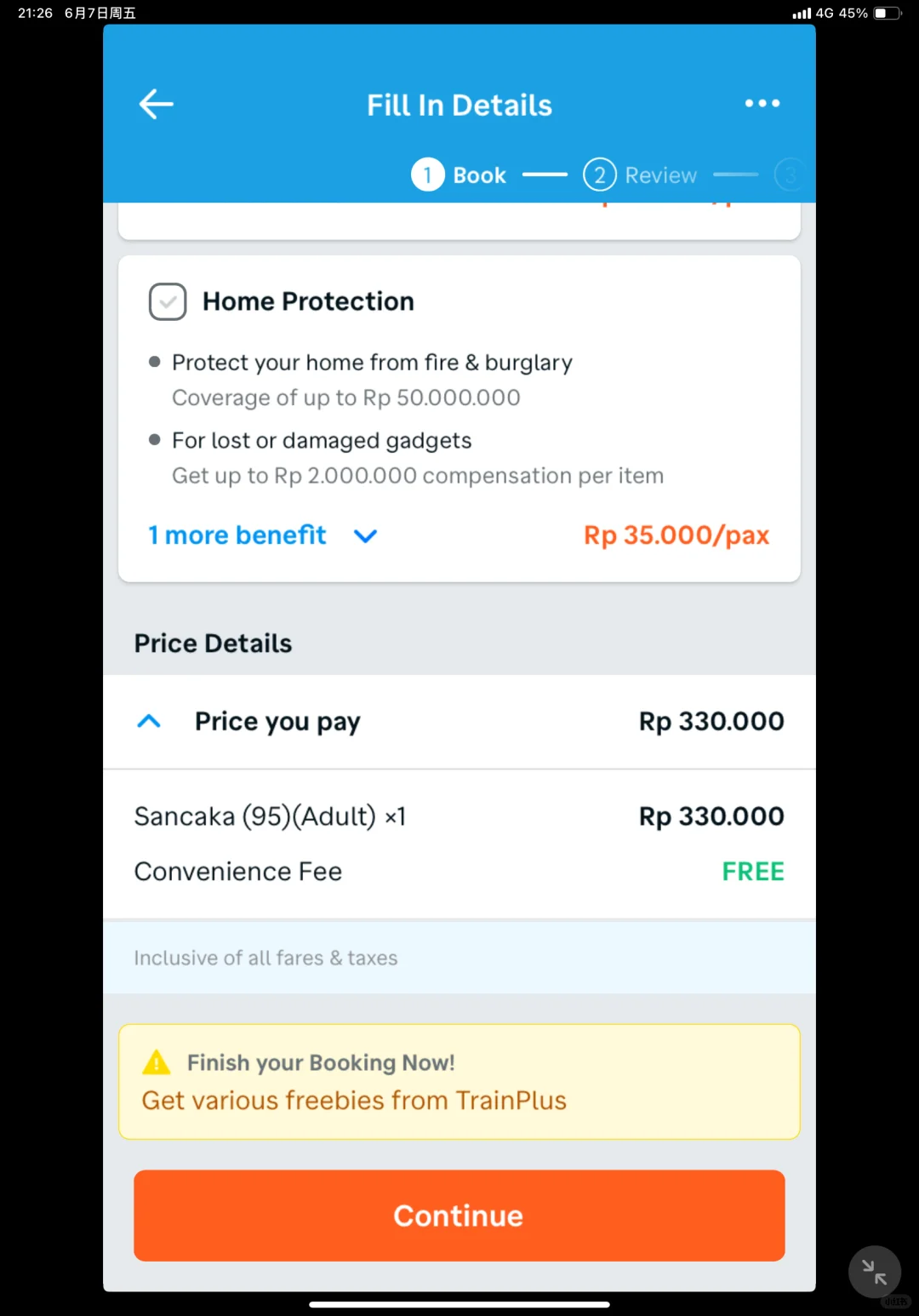The image size is (919, 1316).
Task: Tap the back arrow icon
Action: 156,105
